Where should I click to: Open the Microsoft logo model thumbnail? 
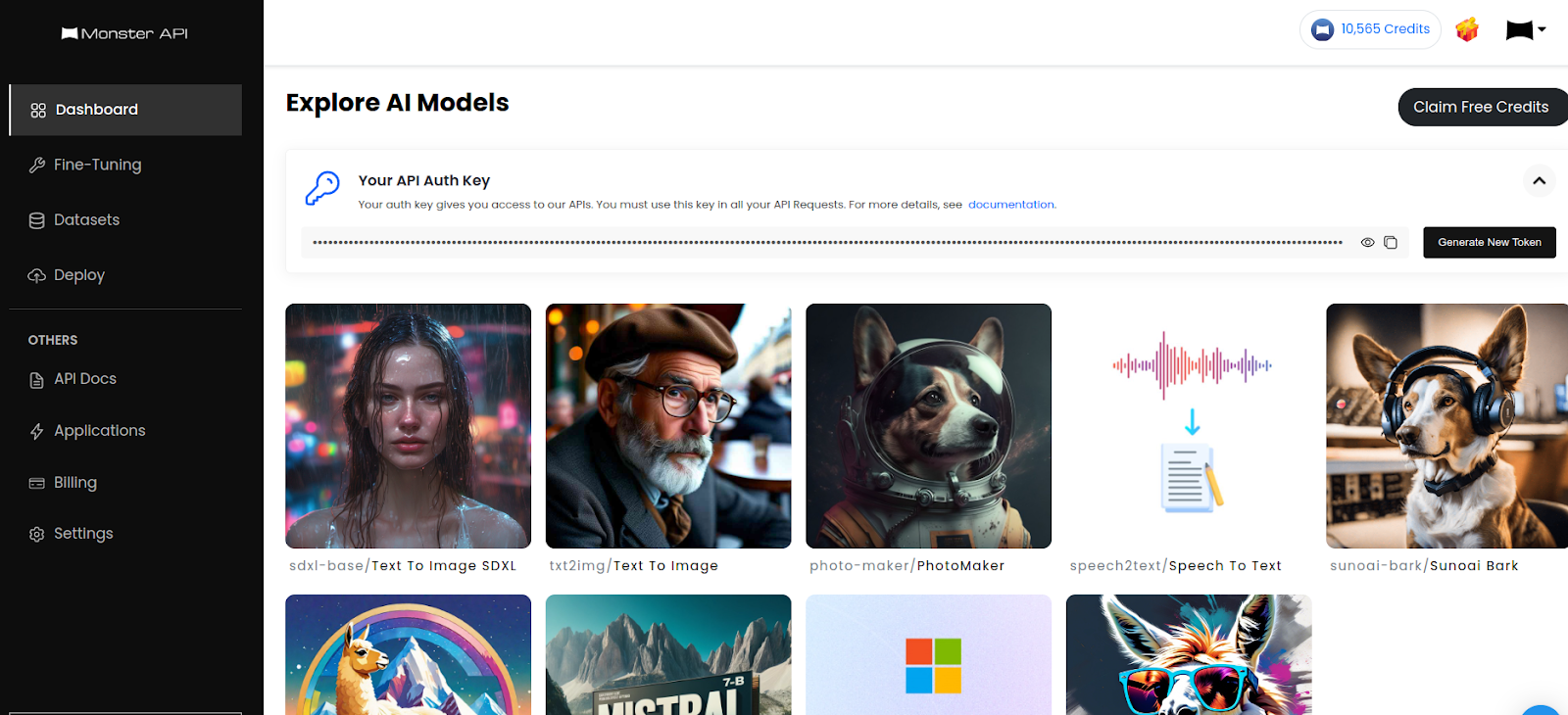929,654
